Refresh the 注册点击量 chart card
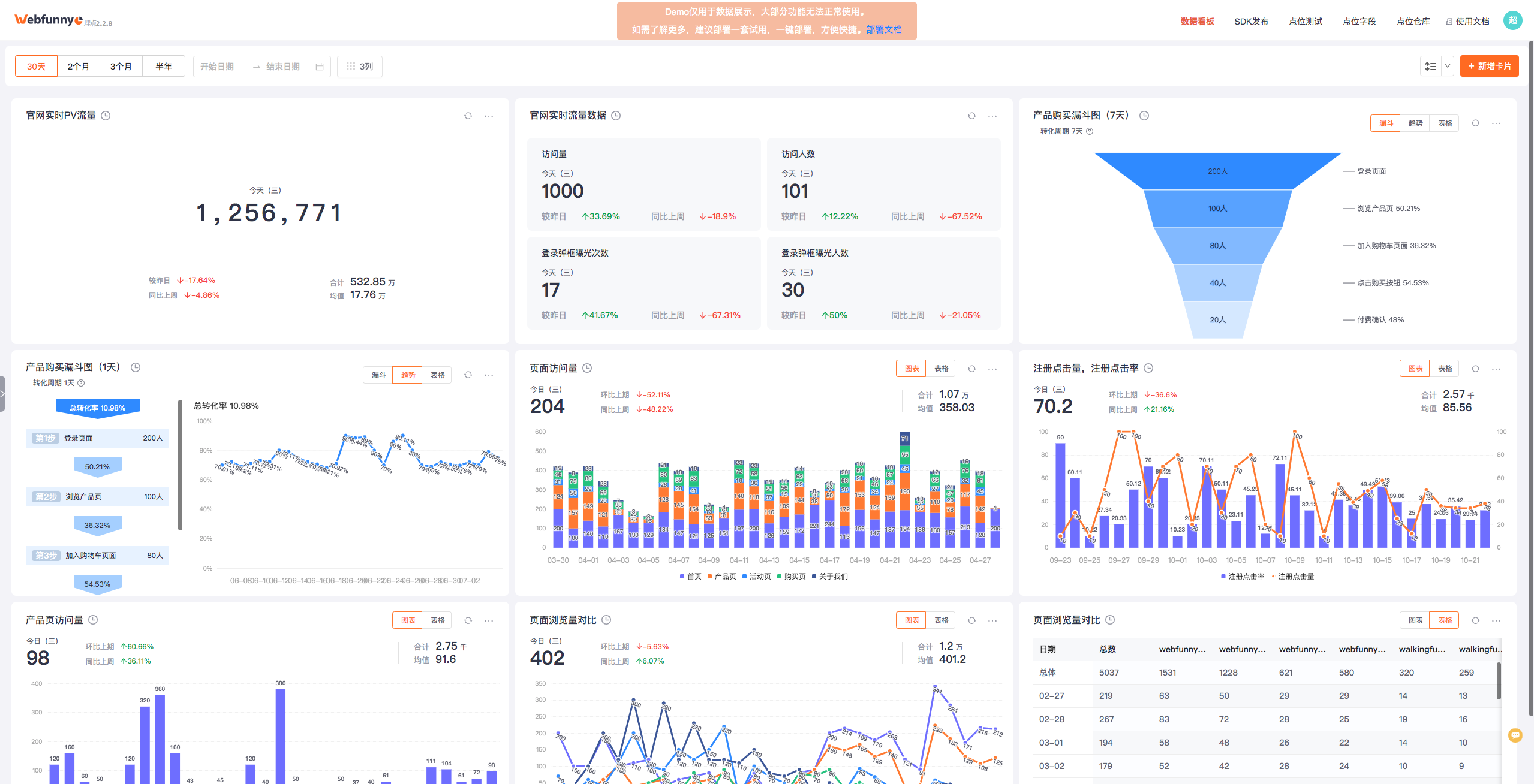Image resolution: width=1534 pixels, height=784 pixels. [x=1475, y=369]
